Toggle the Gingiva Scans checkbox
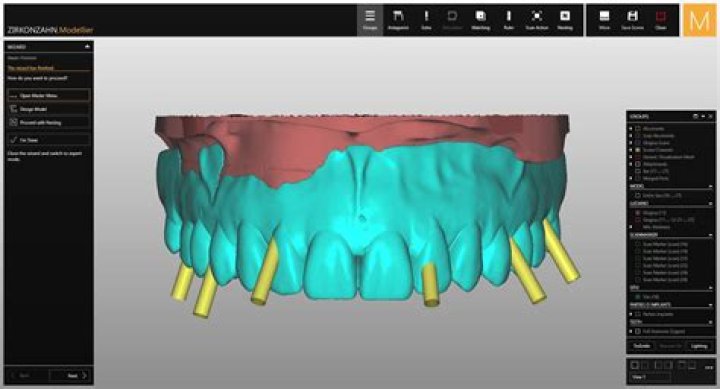The image size is (720, 389). click(x=637, y=143)
